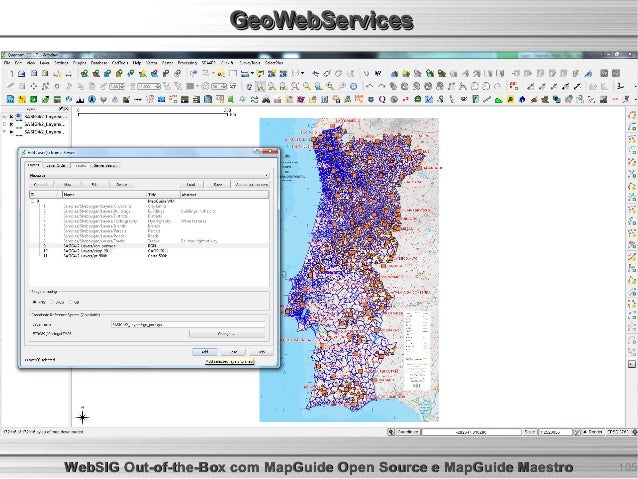Open the File menu
Image resolution: width=638 pixels, height=479 pixels.
(7, 63)
